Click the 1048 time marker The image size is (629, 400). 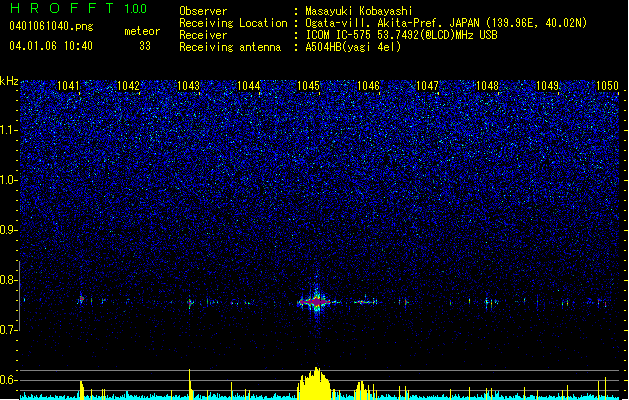click(487, 85)
